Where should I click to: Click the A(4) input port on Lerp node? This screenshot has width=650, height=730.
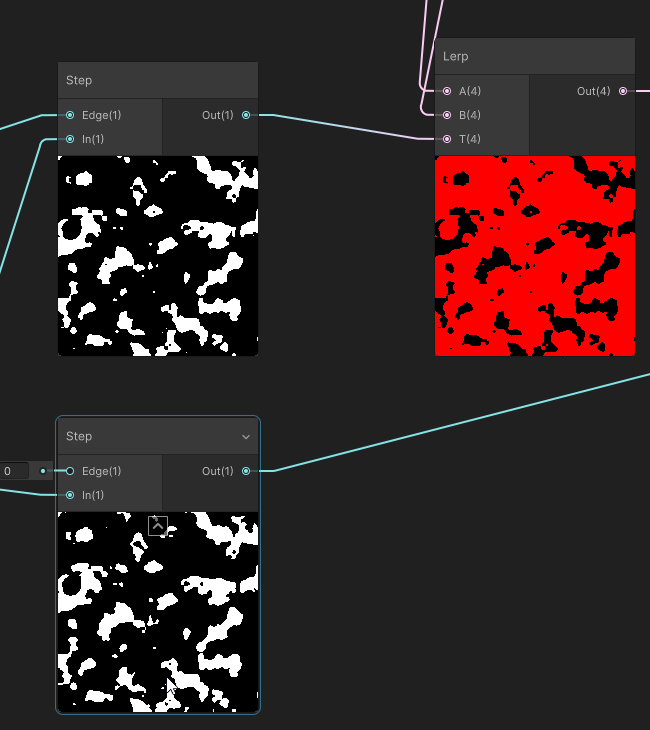447,91
